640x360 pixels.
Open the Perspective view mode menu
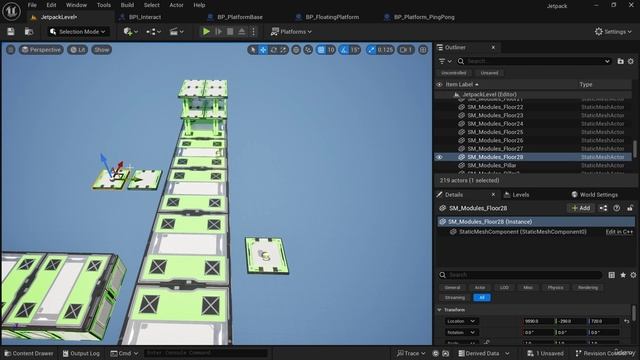(41, 50)
